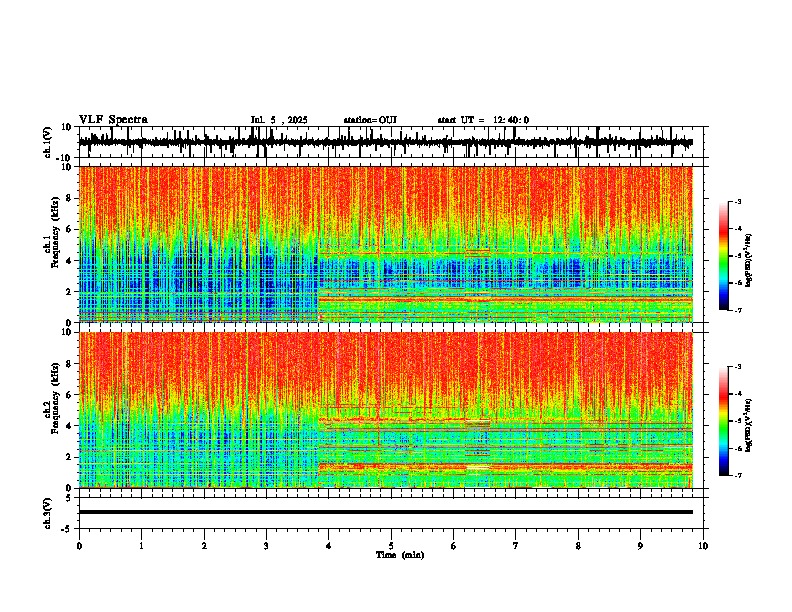Click time axis tick label '2'

[204, 546]
